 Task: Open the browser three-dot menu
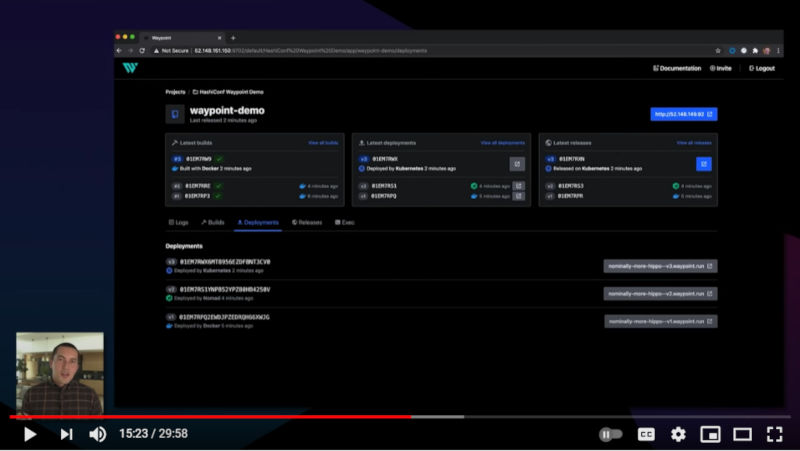click(x=778, y=51)
